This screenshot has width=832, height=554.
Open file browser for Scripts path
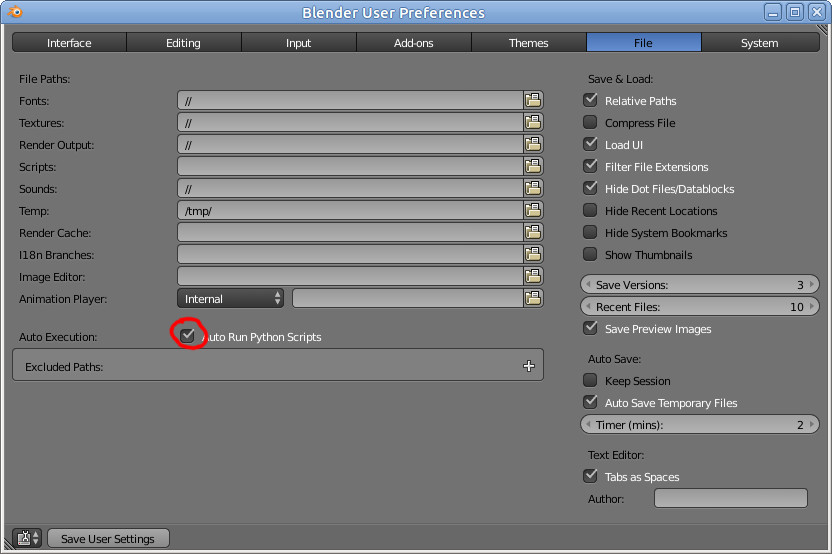(x=533, y=166)
